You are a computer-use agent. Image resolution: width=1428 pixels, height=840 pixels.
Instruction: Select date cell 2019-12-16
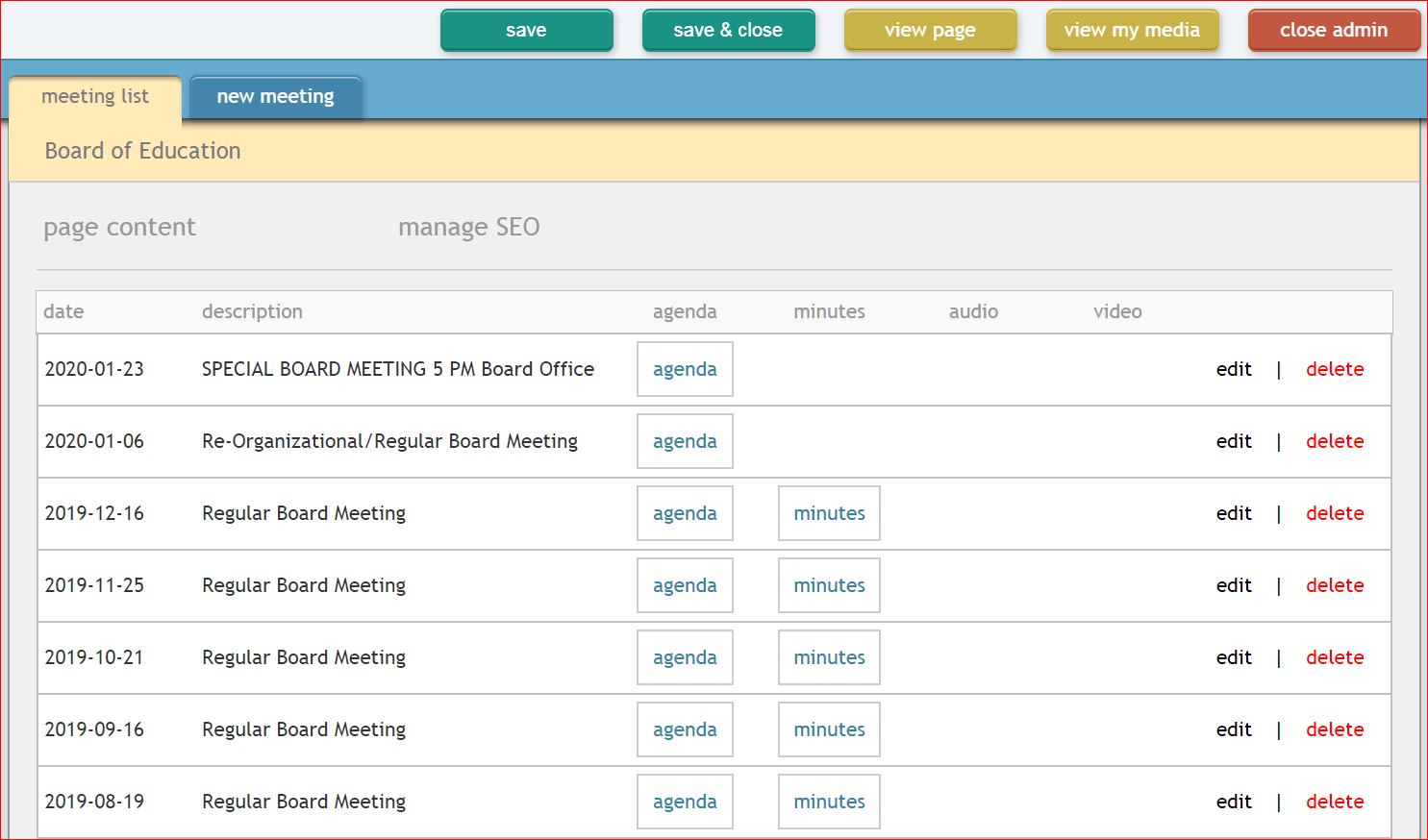coord(94,513)
